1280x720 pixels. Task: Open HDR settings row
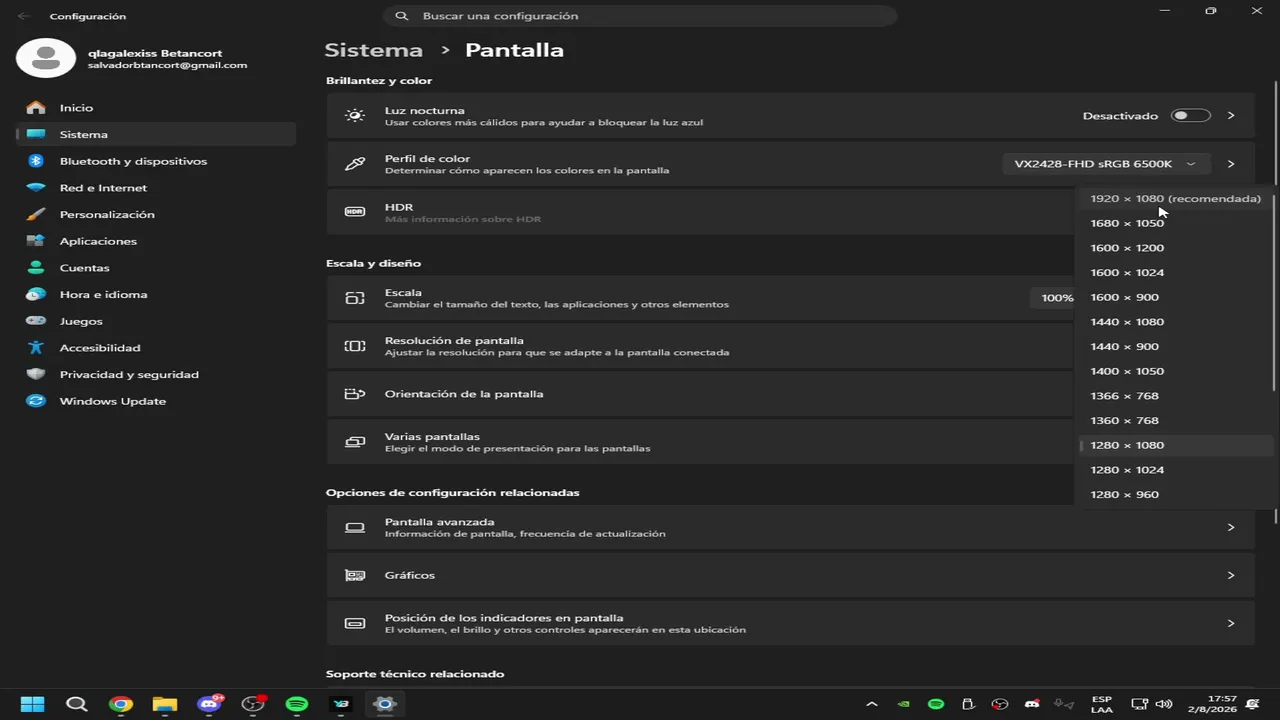point(700,212)
